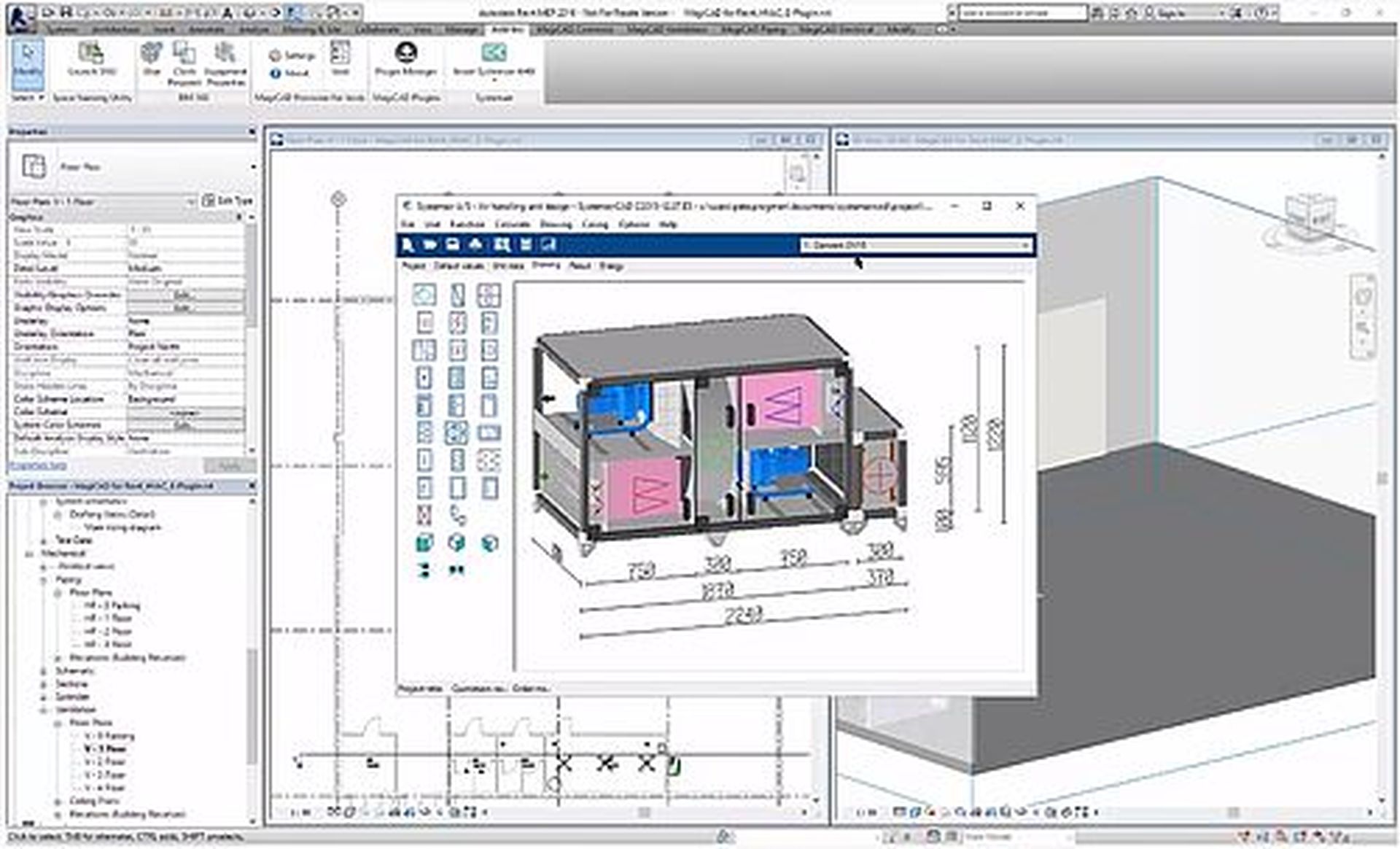This screenshot has height=849, width=1400.
Task: Click Edit for Visibility/Graphics Overrides
Action: [185, 295]
